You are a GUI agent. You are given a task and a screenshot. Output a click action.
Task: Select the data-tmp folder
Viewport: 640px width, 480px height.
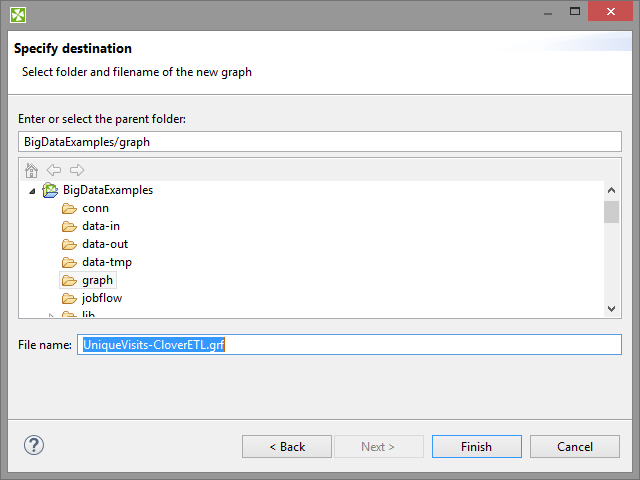[x=106, y=262]
